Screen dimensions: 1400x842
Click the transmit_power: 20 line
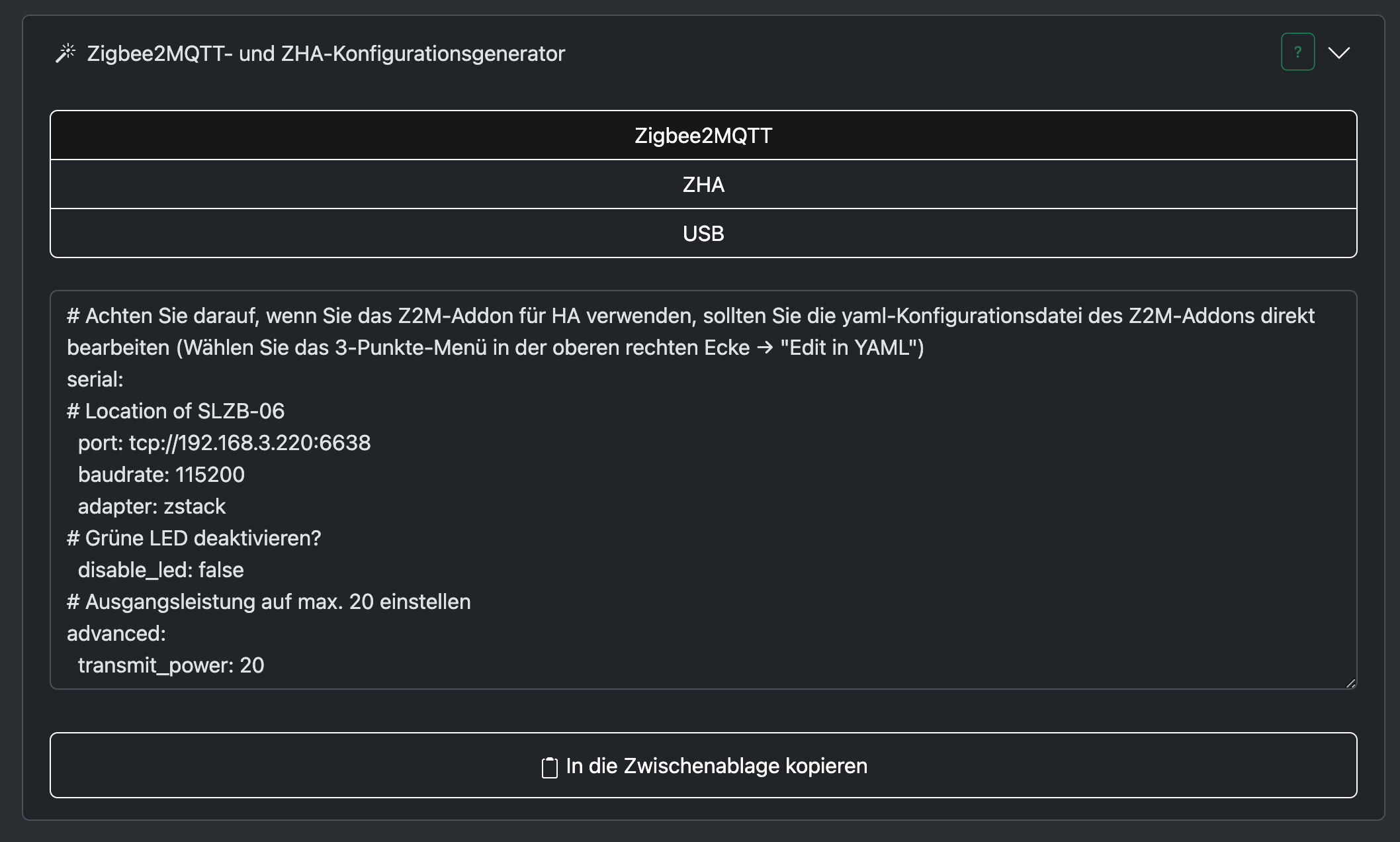(x=171, y=665)
